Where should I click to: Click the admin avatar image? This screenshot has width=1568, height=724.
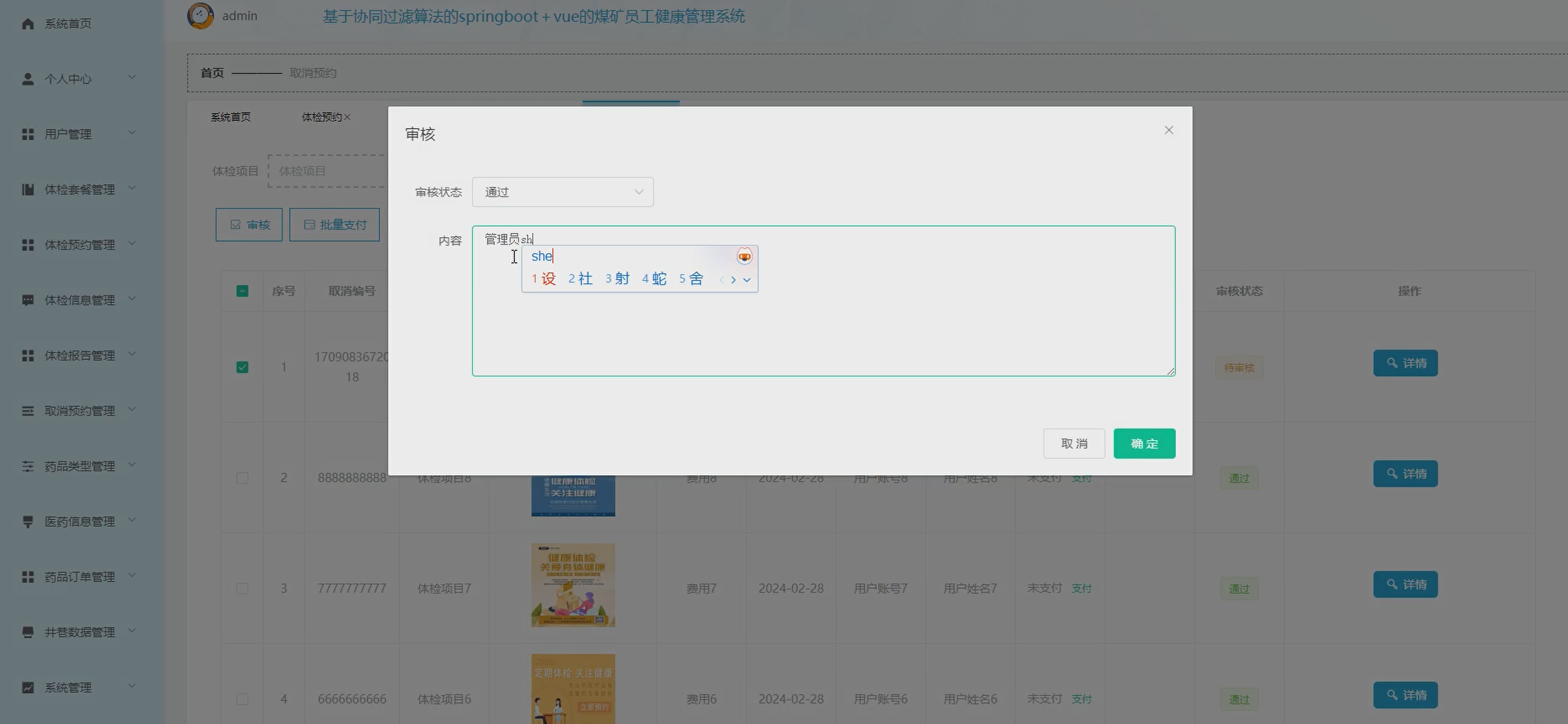pos(200,16)
